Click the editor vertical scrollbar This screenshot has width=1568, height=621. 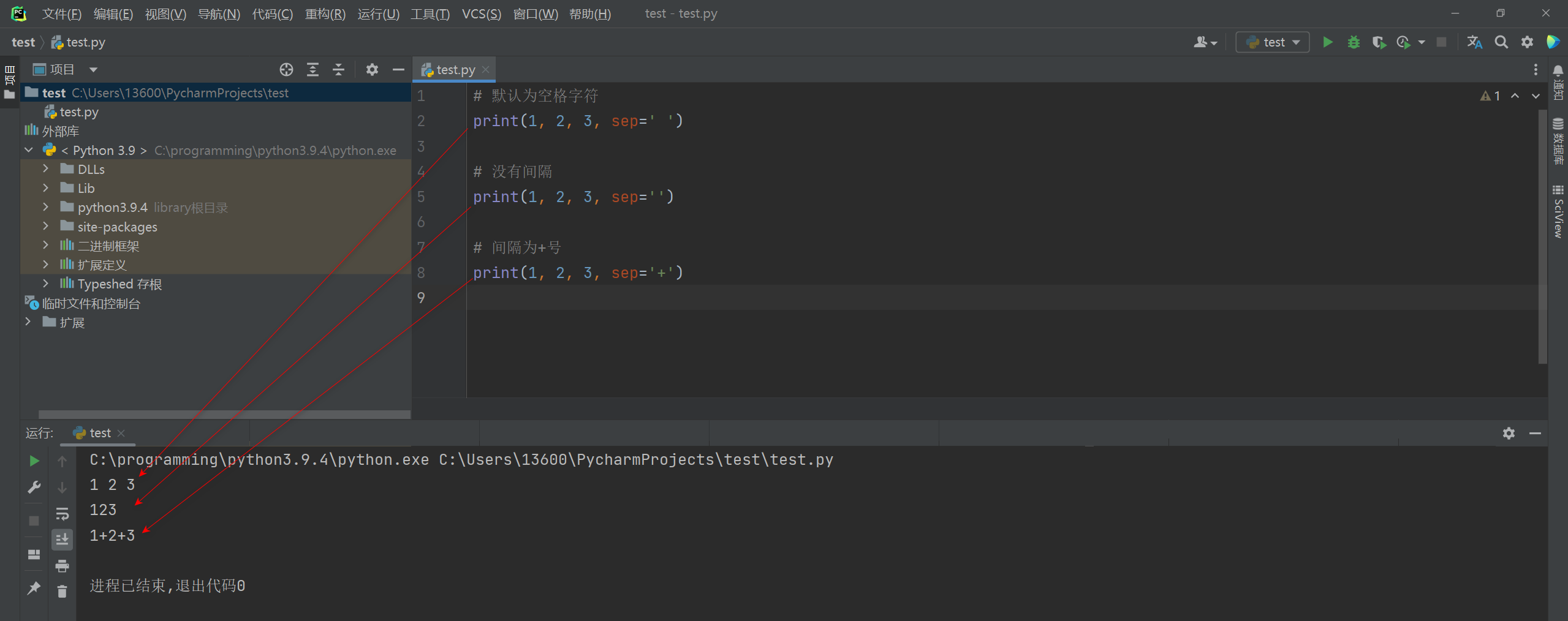(1542, 237)
